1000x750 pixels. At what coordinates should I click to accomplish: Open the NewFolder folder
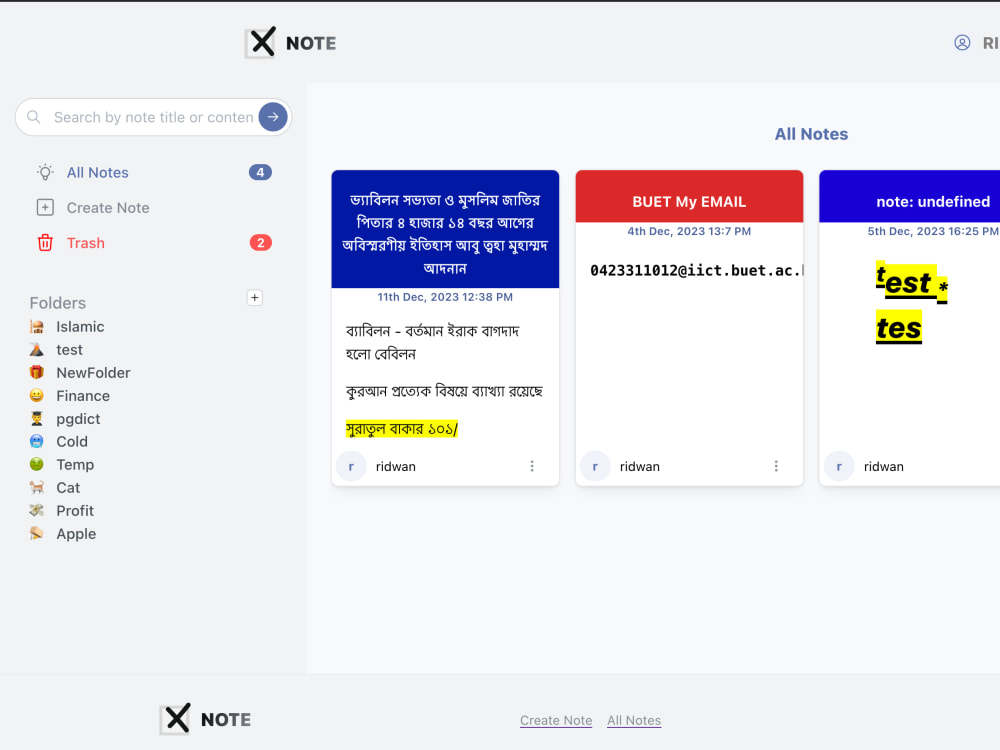click(93, 372)
